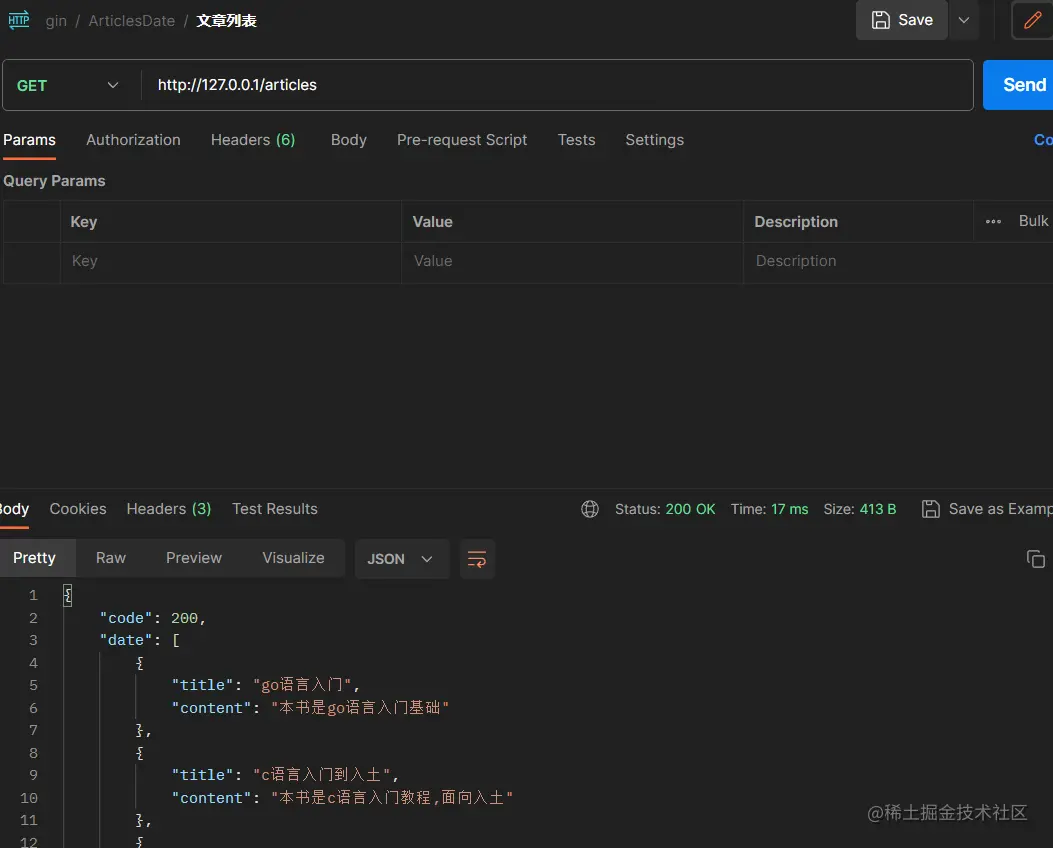Click the HTTP request type icon
1053x848 pixels.
(x=19, y=20)
